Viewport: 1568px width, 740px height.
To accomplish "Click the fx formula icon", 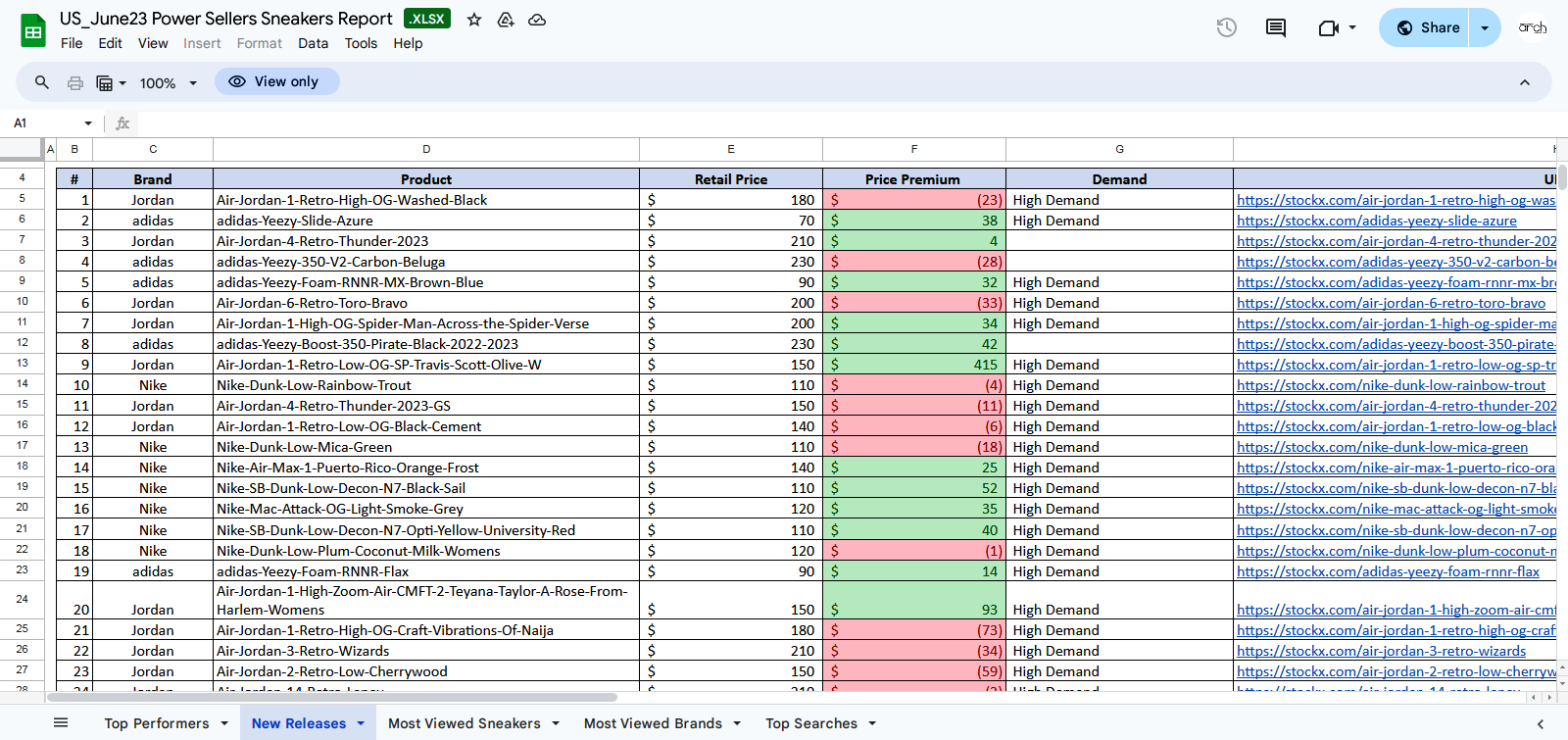I will pyautogui.click(x=122, y=123).
